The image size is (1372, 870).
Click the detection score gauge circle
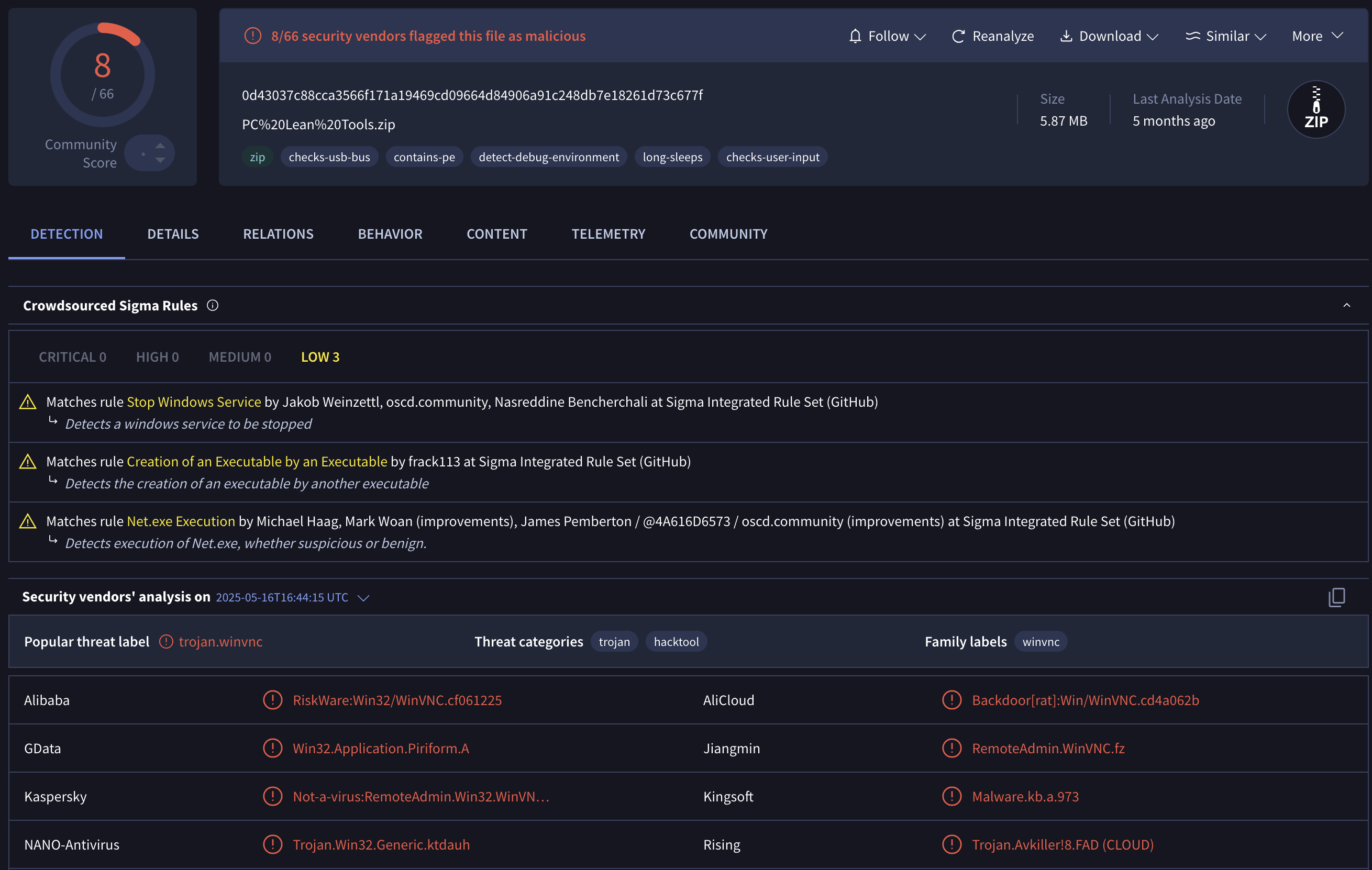[103, 74]
